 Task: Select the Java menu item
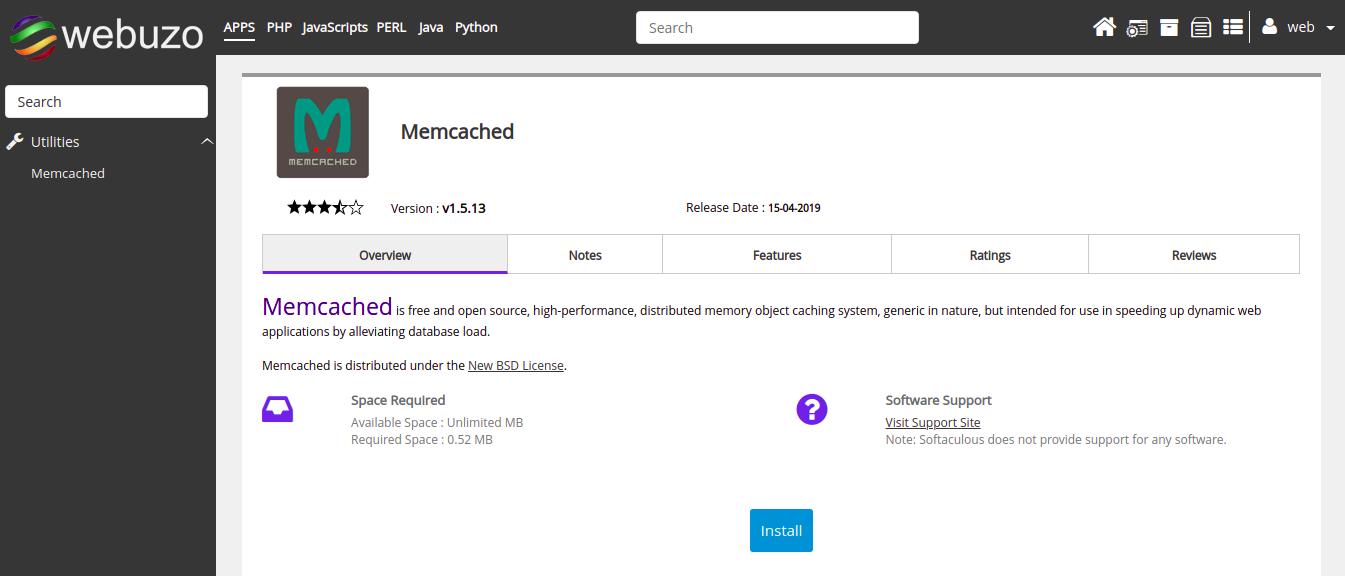point(431,27)
